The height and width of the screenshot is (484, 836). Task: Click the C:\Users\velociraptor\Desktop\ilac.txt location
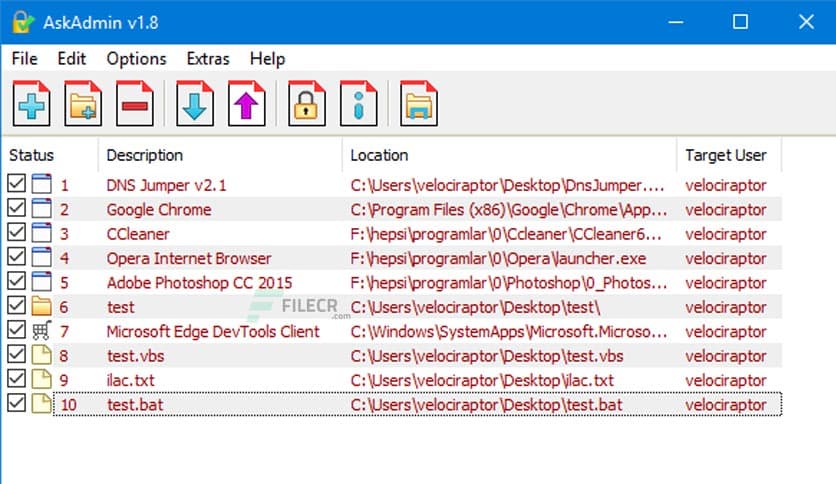[x=482, y=381]
